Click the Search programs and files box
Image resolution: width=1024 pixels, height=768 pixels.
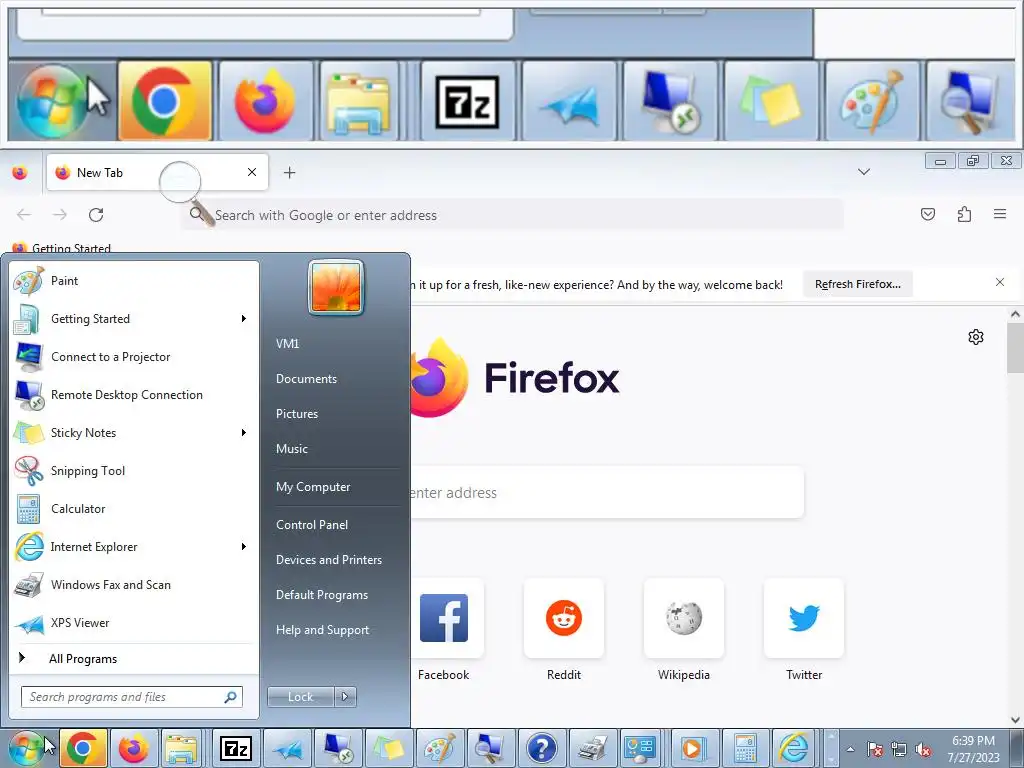(x=131, y=697)
